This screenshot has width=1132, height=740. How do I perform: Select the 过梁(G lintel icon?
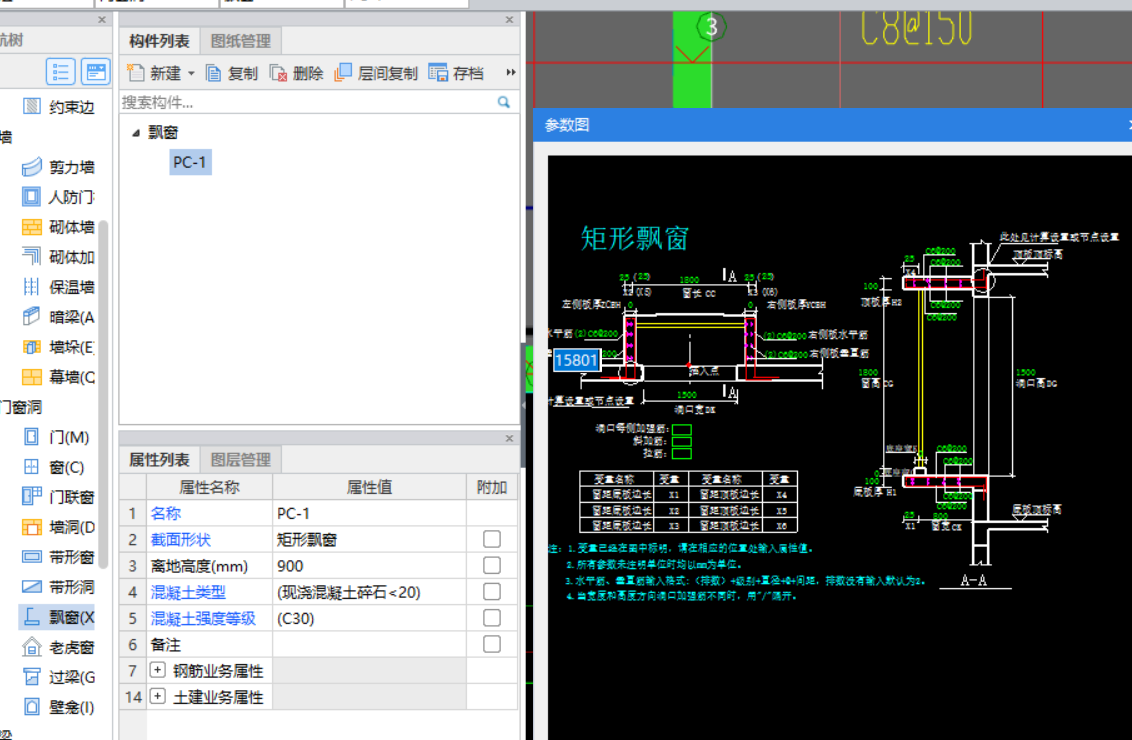pyautogui.click(x=31, y=677)
